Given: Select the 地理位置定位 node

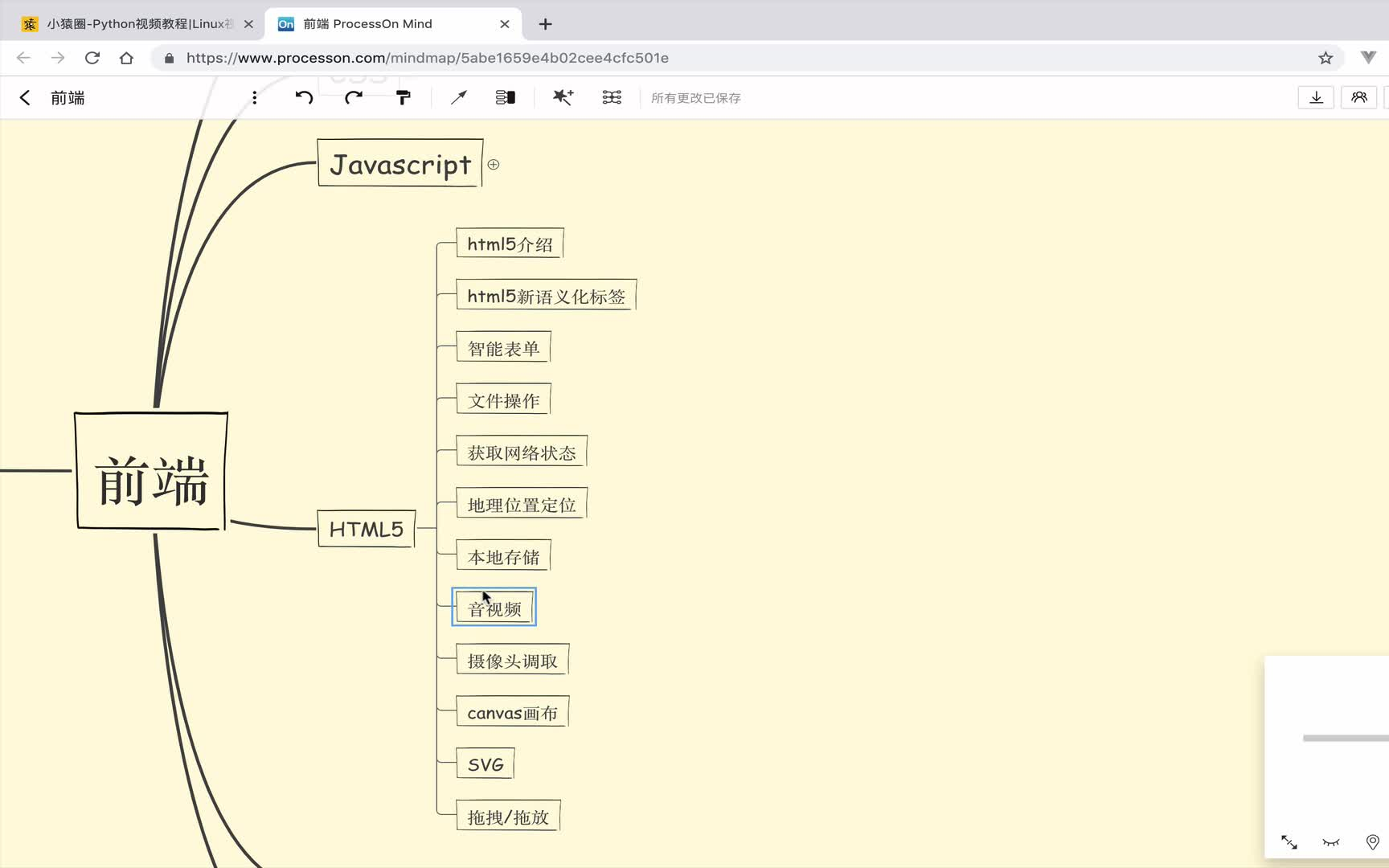Looking at the screenshot, I should coord(522,504).
